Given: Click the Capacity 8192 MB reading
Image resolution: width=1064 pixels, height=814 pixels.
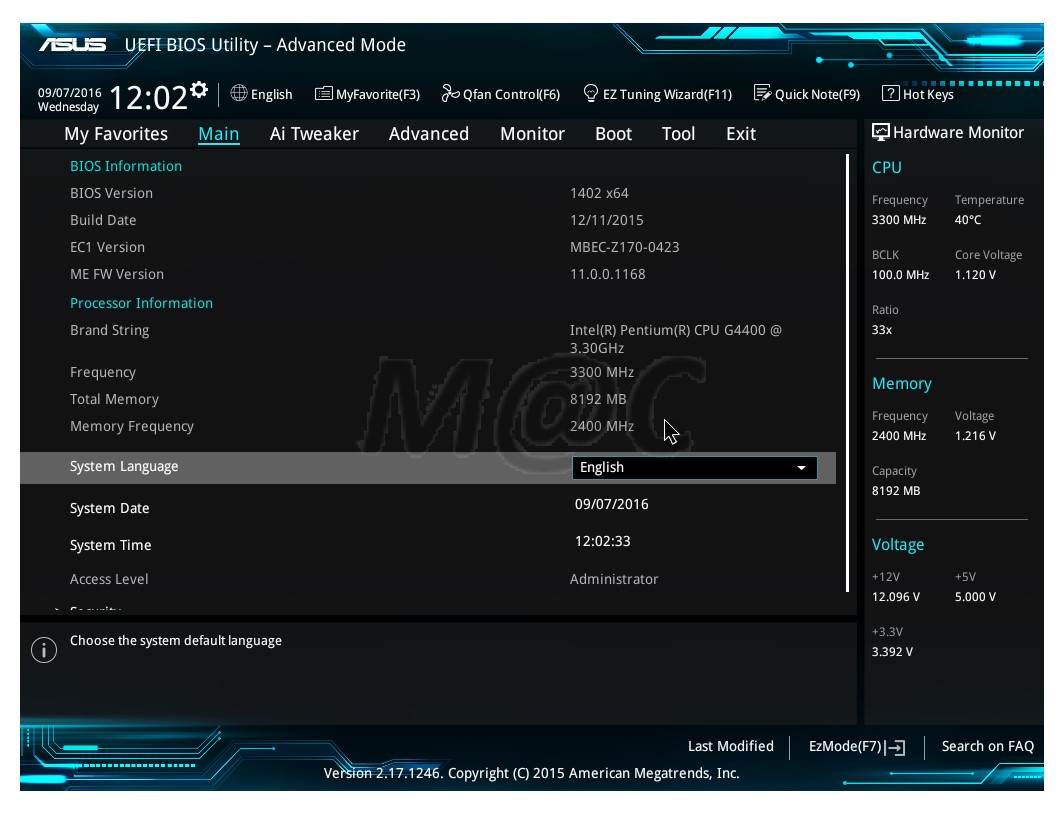Looking at the screenshot, I should pyautogui.click(x=896, y=490).
